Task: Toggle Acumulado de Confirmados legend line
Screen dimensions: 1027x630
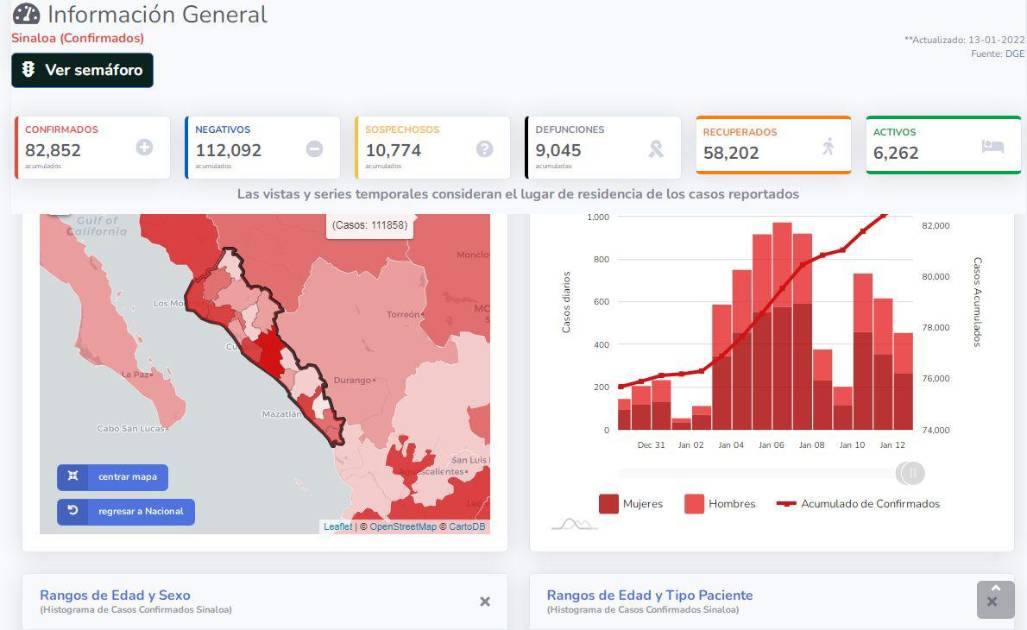Action: coord(859,504)
